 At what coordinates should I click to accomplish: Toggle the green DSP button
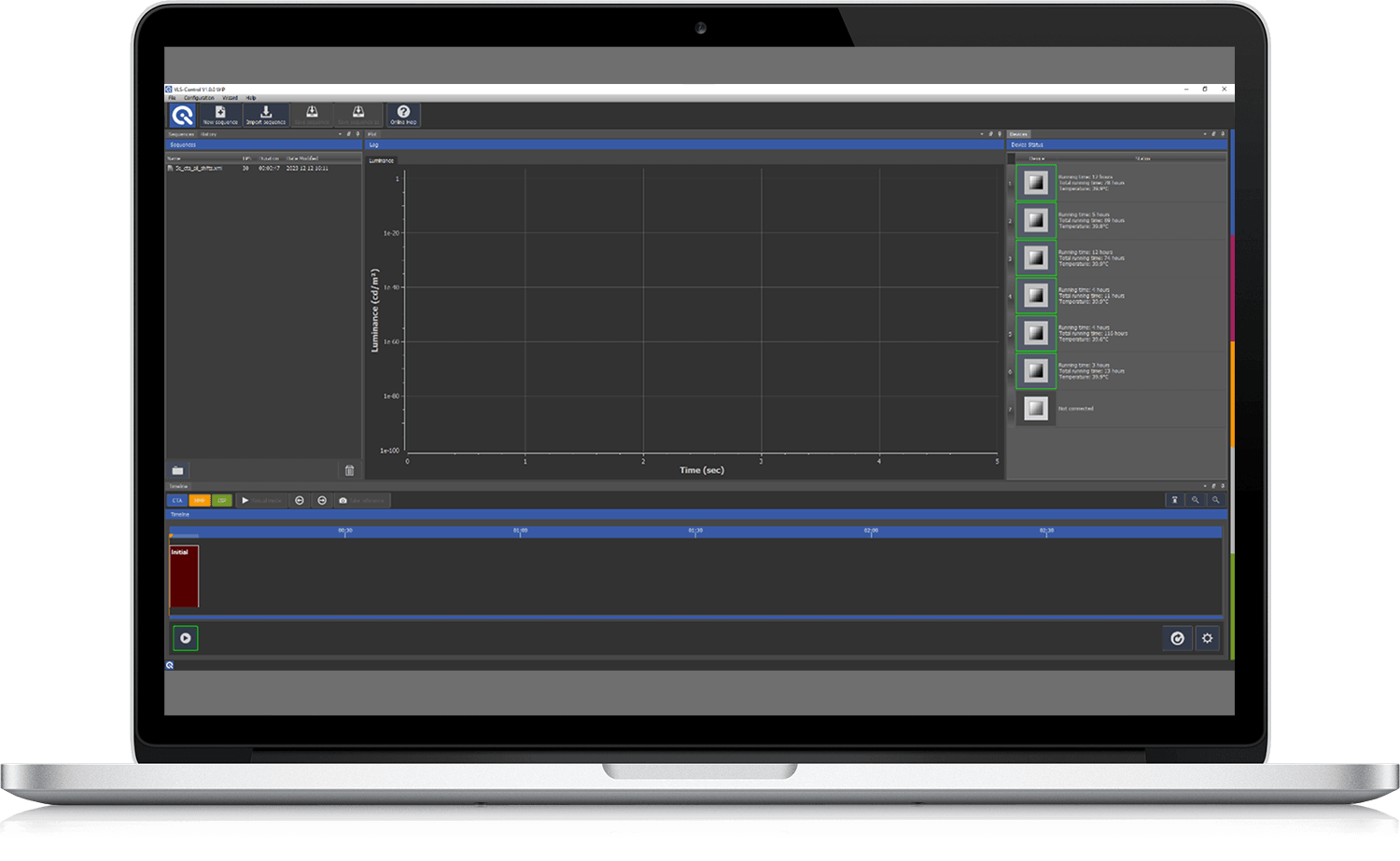222,501
